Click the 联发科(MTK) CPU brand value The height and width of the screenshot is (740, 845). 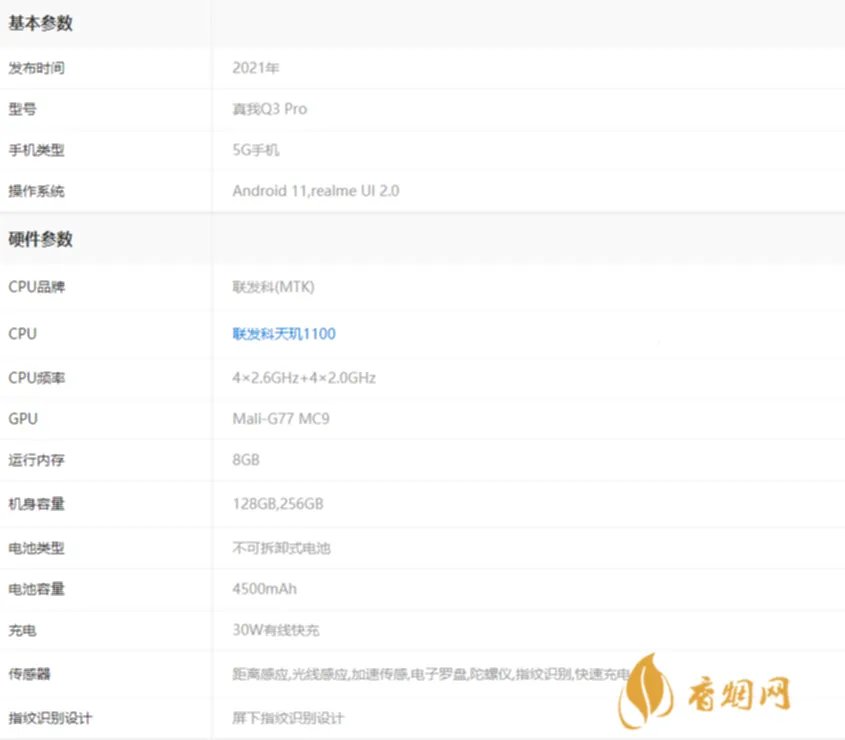270,287
